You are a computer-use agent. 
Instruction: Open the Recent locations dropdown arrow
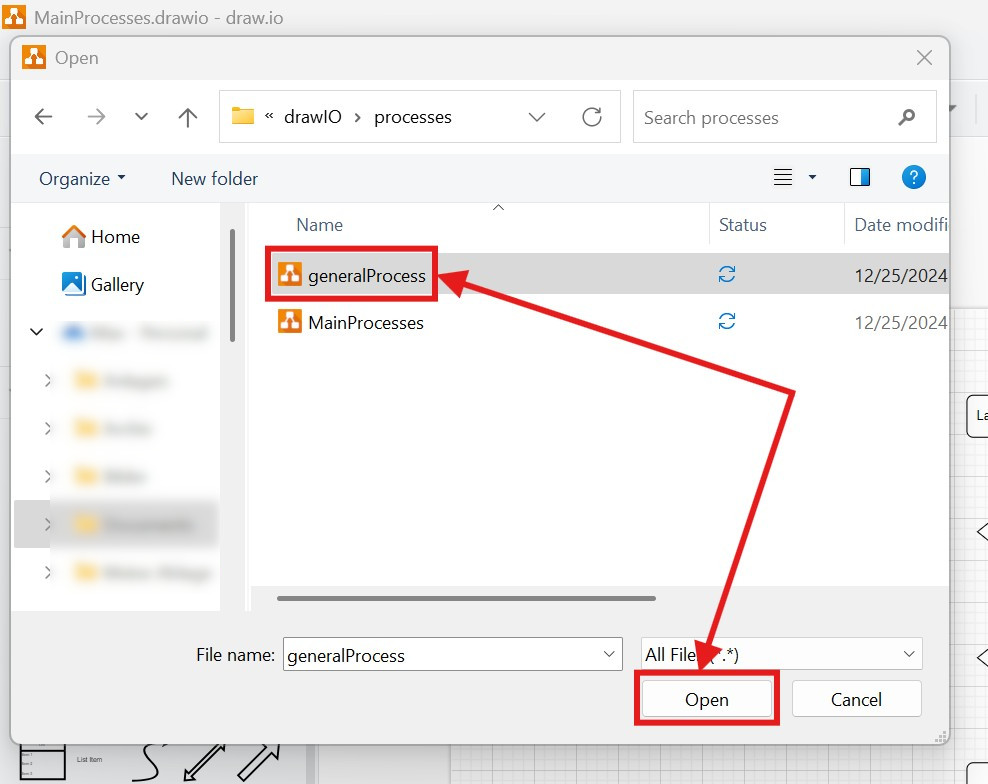click(141, 117)
